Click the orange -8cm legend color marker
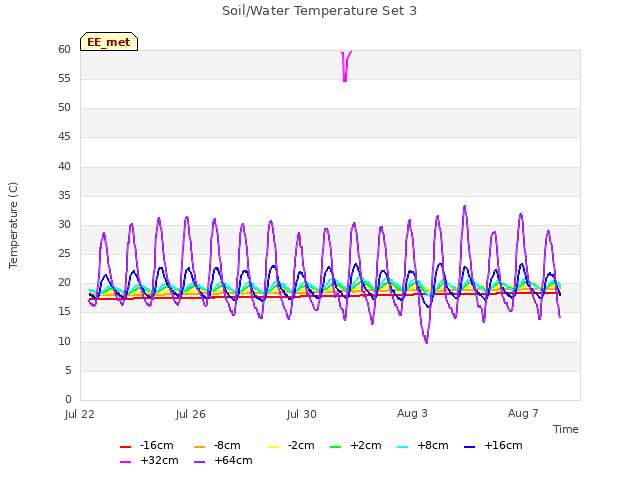Viewport: 640px width, 480px height. click(x=199, y=447)
